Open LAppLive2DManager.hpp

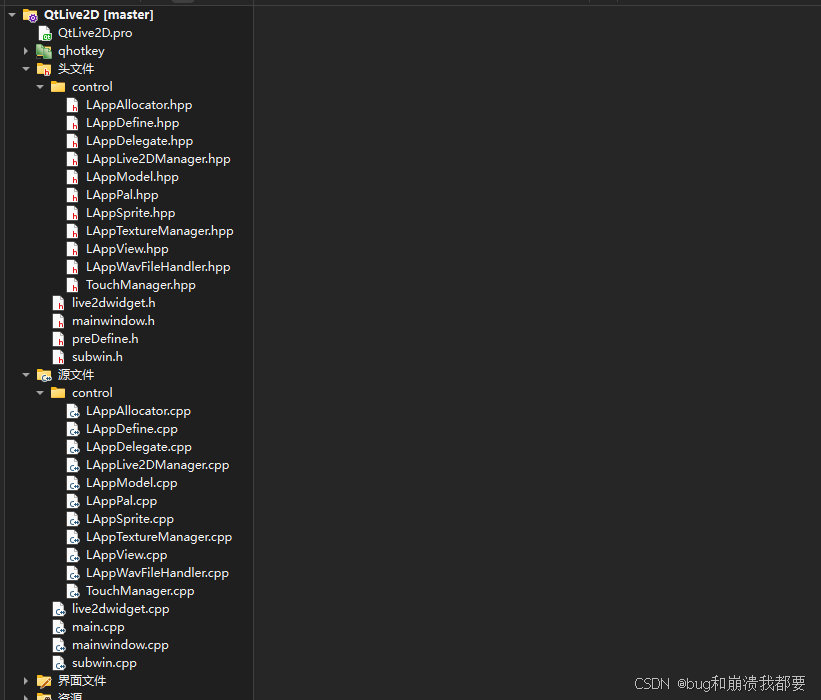tap(158, 159)
